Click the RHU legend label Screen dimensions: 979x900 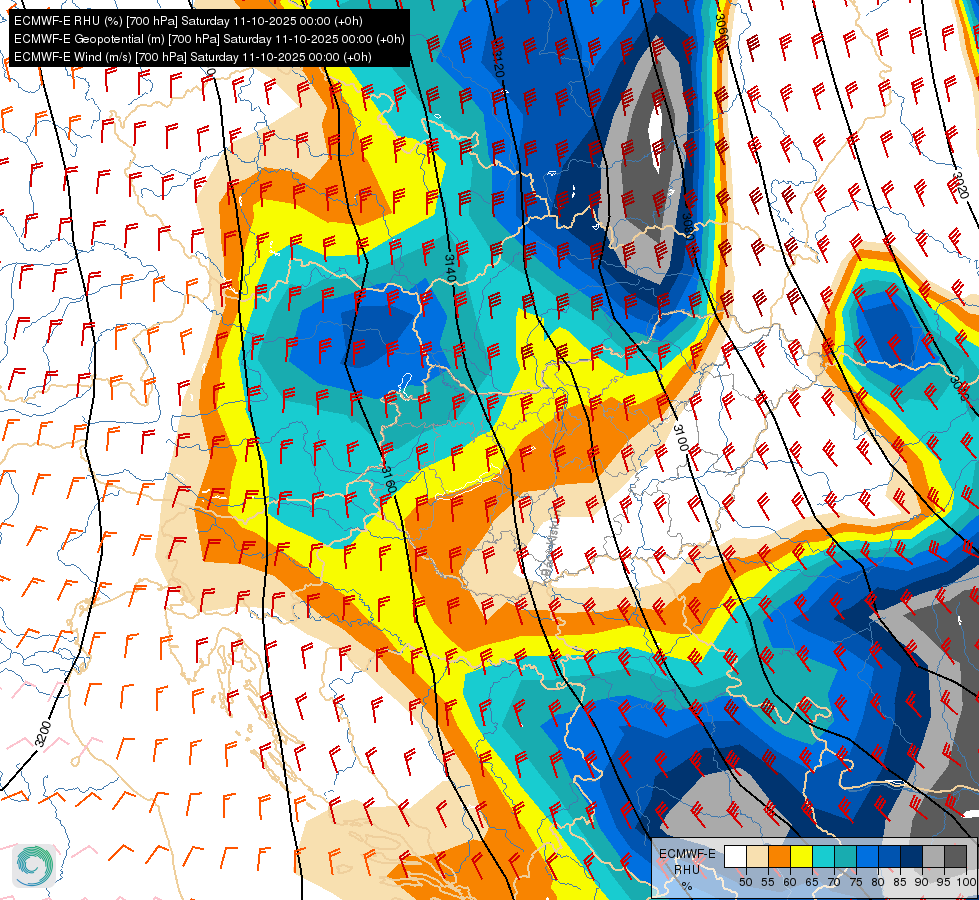687,869
